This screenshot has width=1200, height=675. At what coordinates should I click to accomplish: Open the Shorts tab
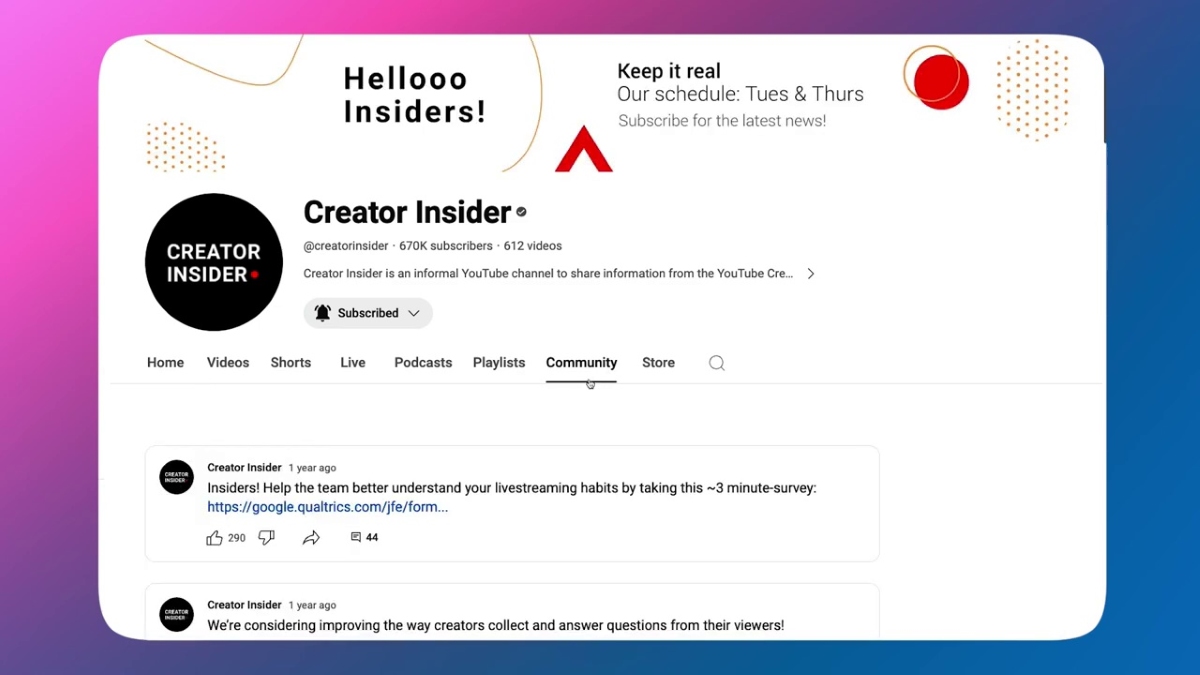(291, 363)
